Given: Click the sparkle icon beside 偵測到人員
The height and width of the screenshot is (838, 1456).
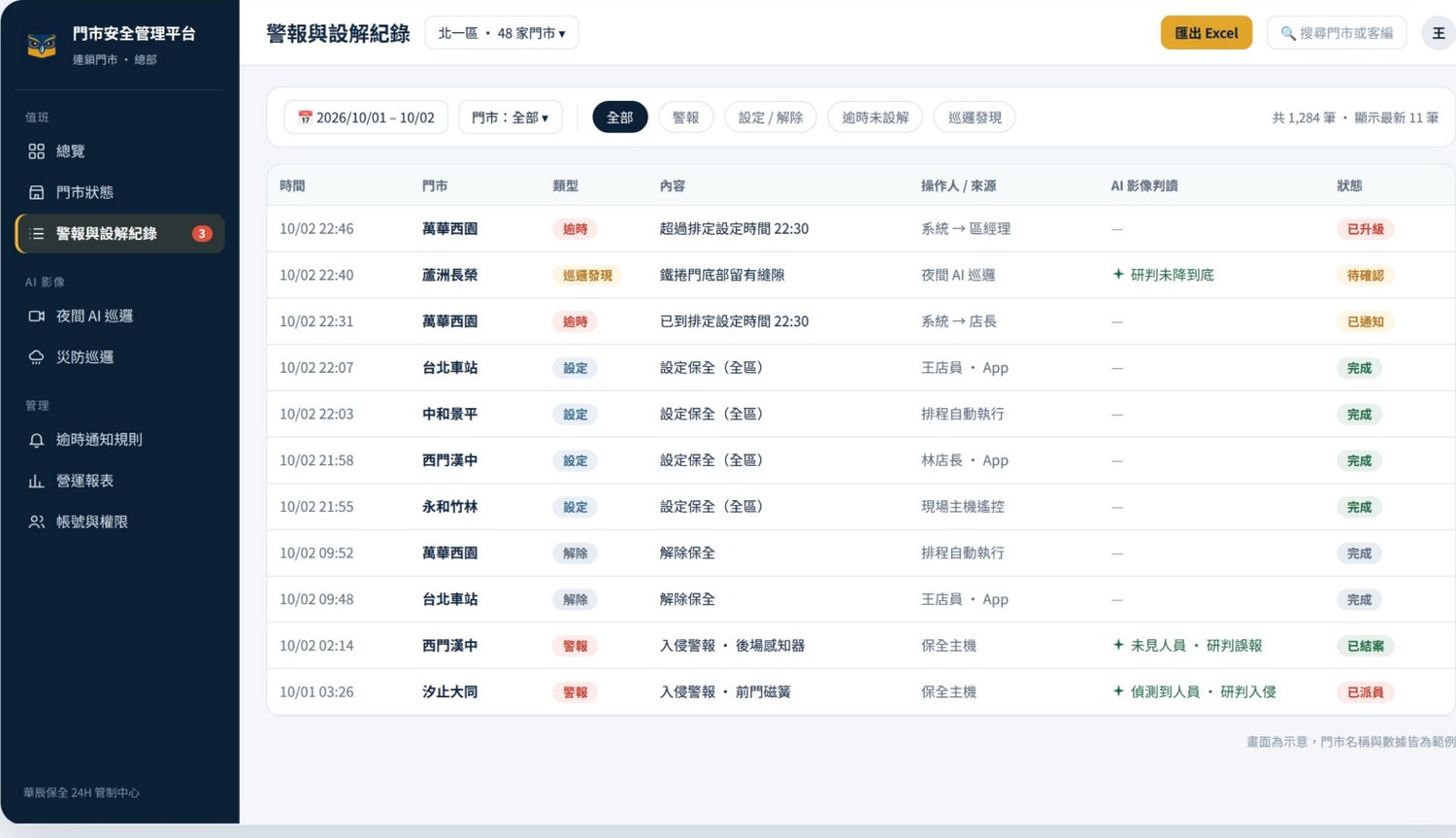Looking at the screenshot, I should point(1118,691).
